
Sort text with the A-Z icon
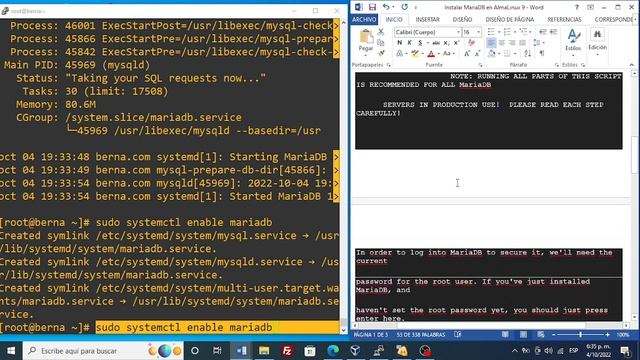(x=527, y=53)
